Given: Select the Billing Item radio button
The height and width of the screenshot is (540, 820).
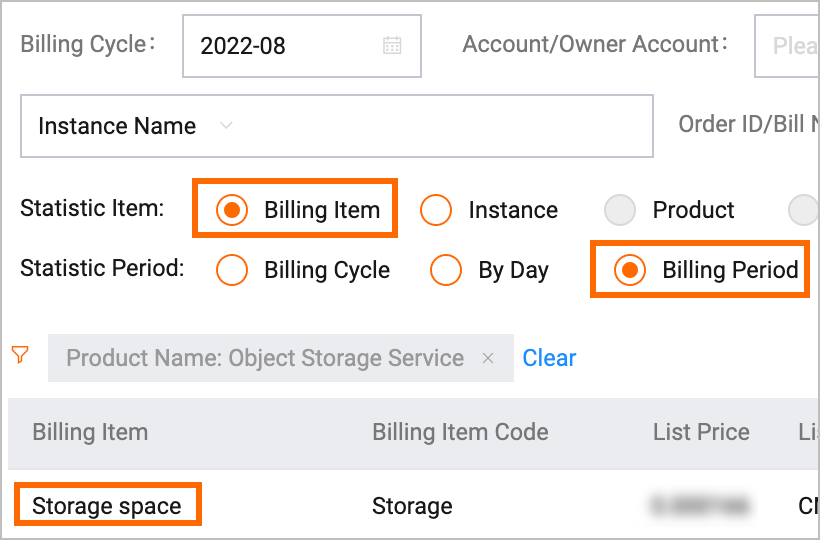Looking at the screenshot, I should tap(232, 210).
